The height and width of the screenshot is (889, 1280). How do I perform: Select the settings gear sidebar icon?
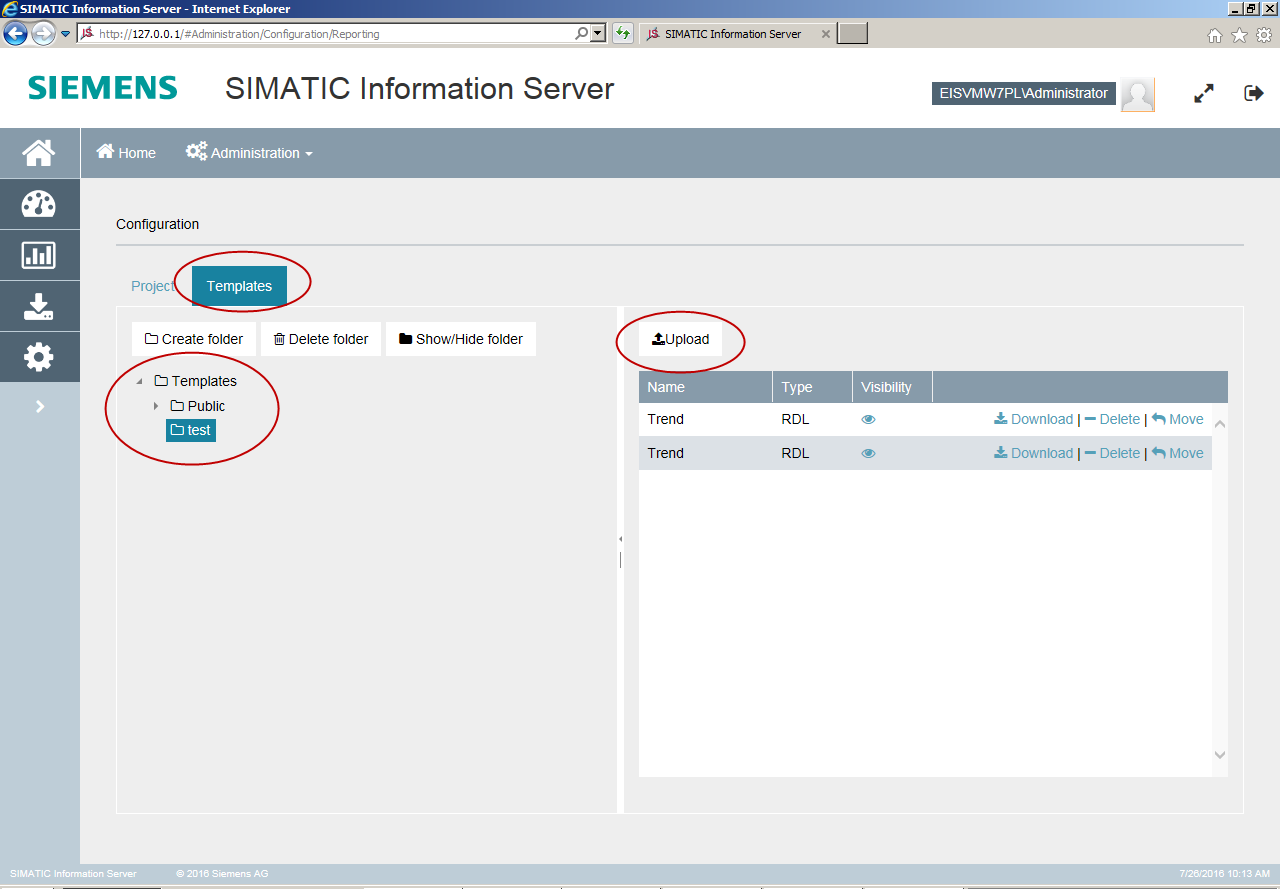[39, 357]
